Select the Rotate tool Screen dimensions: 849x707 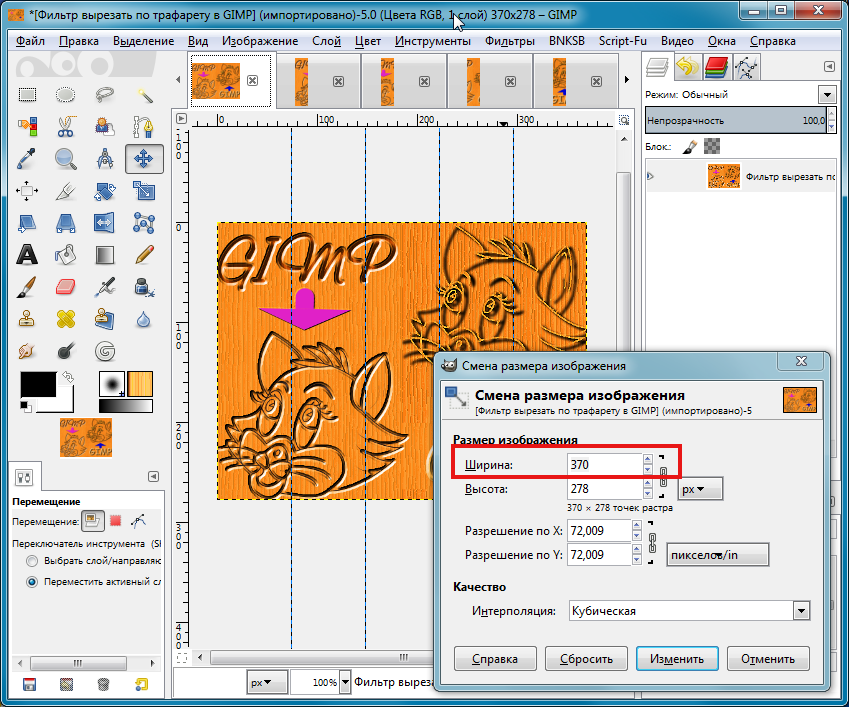point(105,191)
